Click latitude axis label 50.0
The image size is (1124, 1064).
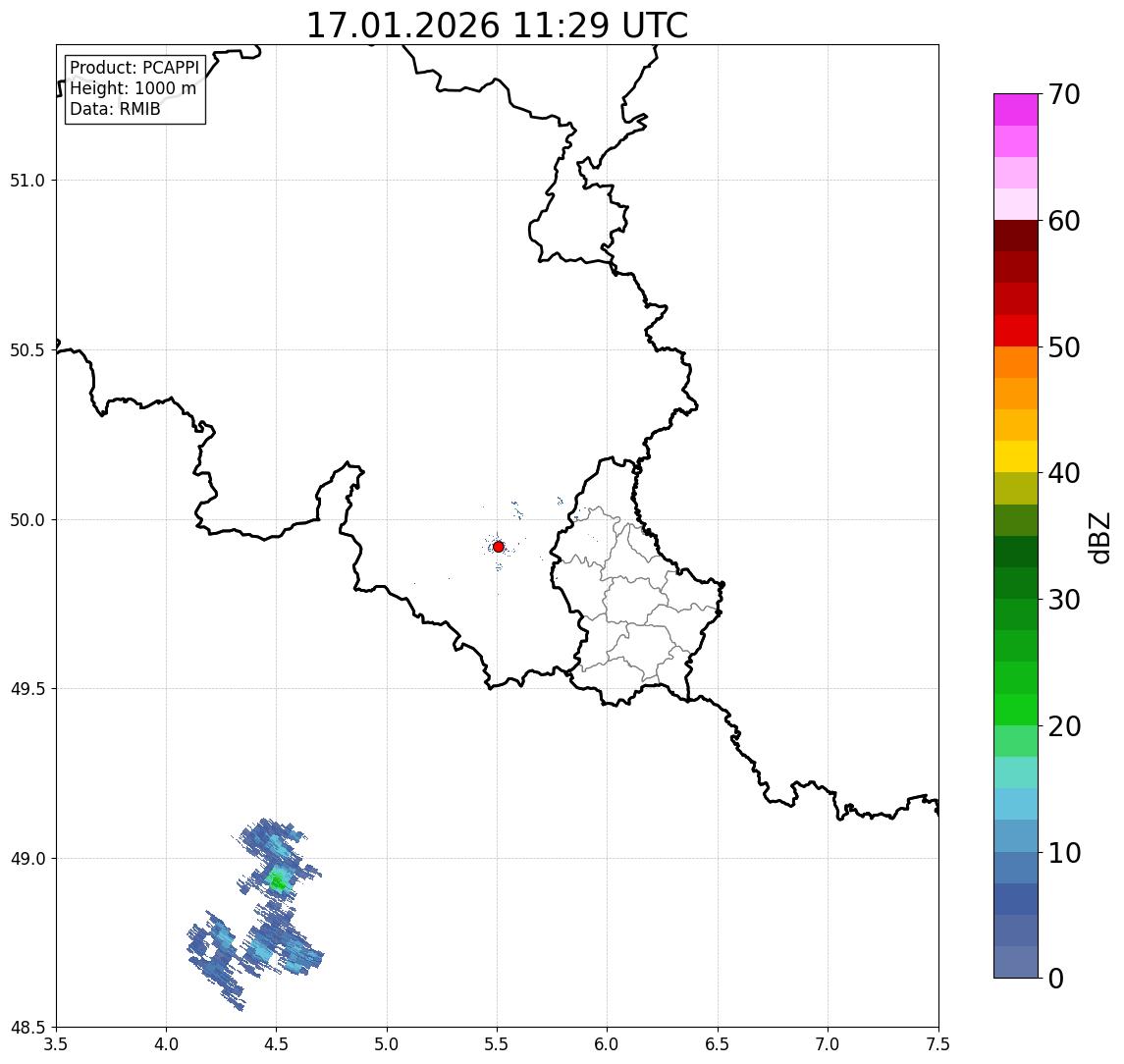27,520
